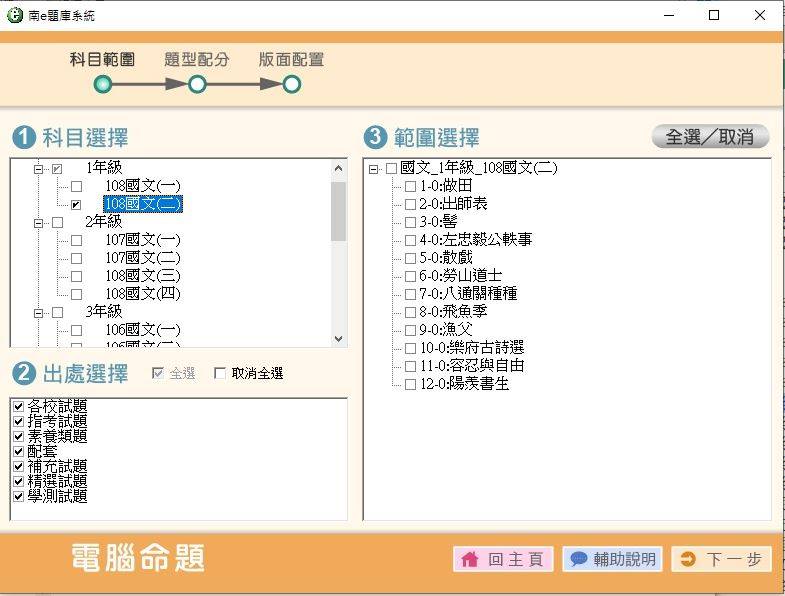This screenshot has height=596, width=785.
Task: Select the 版面配置 step circle
Action: tap(291, 85)
